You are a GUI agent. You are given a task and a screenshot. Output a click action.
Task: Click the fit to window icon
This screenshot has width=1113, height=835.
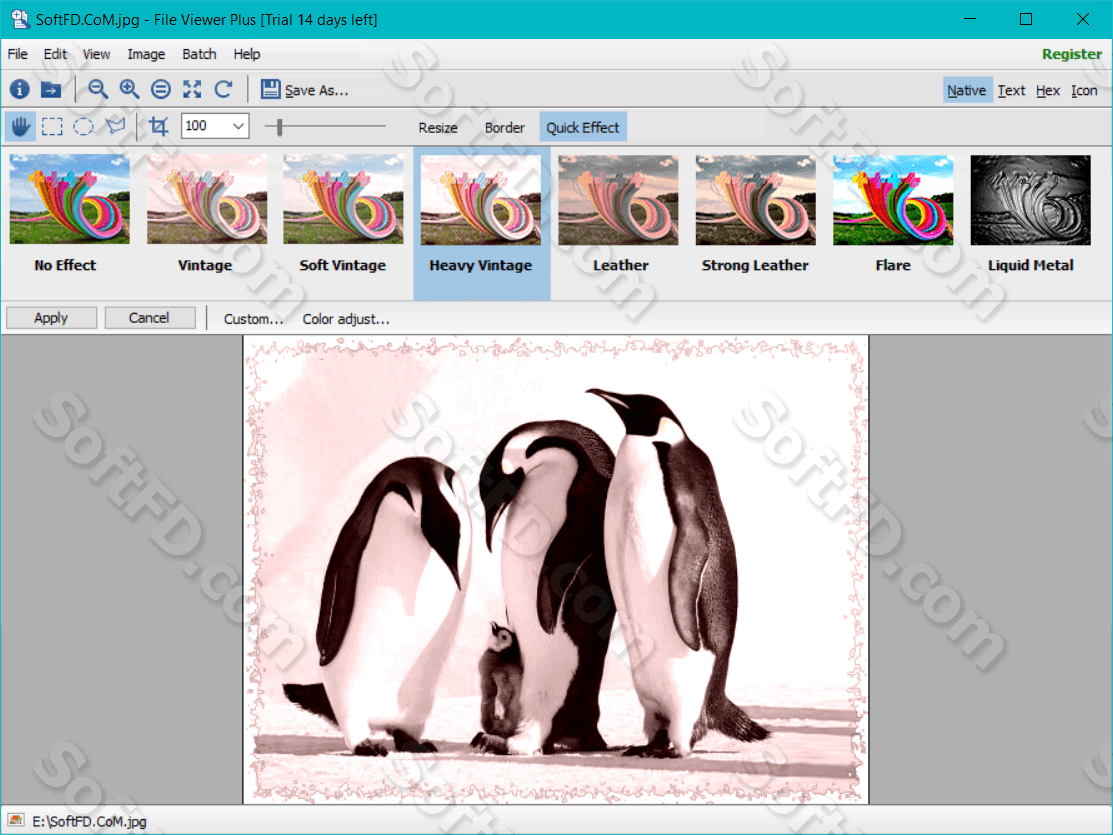click(192, 89)
